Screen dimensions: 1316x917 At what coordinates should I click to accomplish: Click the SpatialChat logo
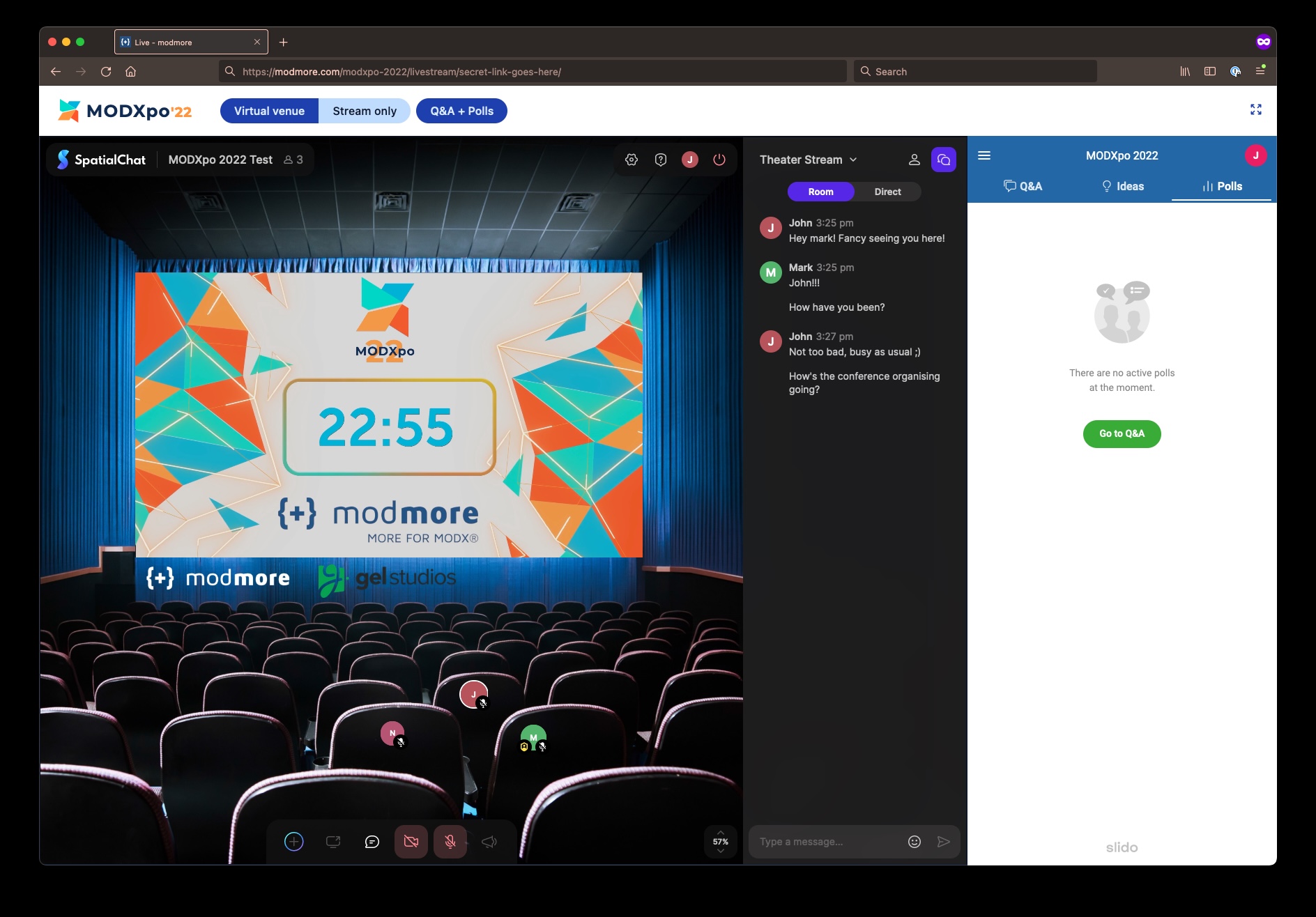tap(102, 160)
